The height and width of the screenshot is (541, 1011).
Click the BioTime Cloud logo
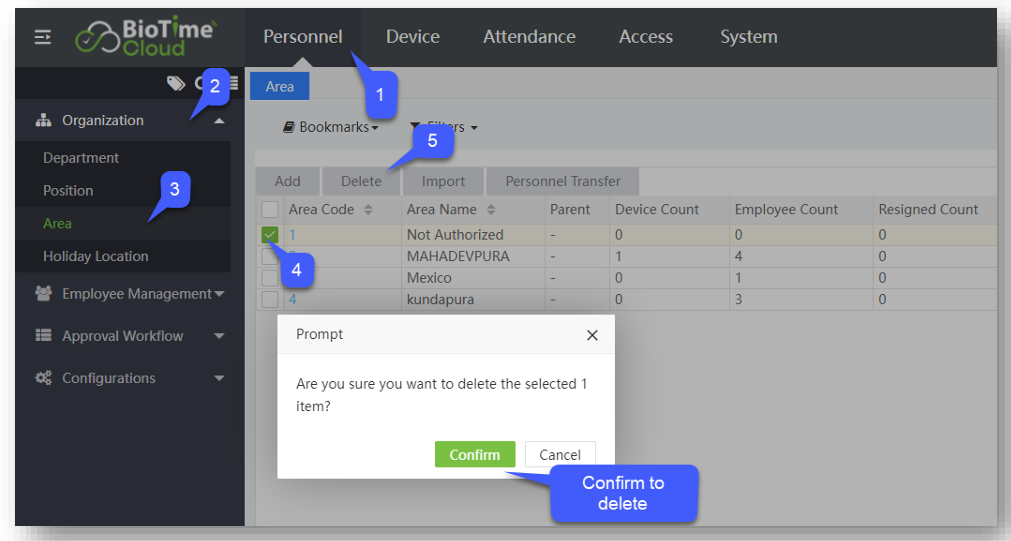(145, 37)
